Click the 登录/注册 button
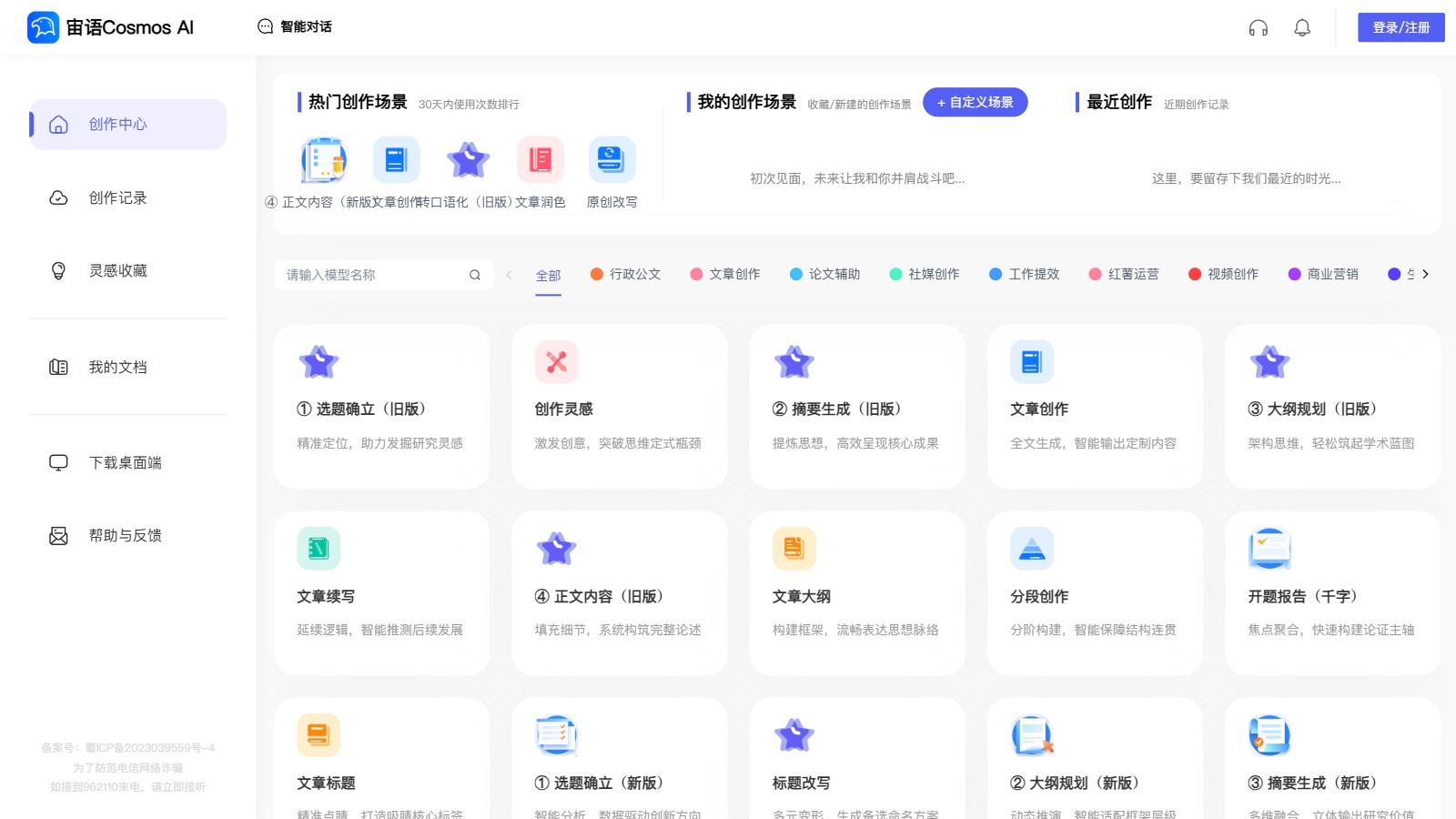This screenshot has width=1456, height=819. coord(1400,27)
